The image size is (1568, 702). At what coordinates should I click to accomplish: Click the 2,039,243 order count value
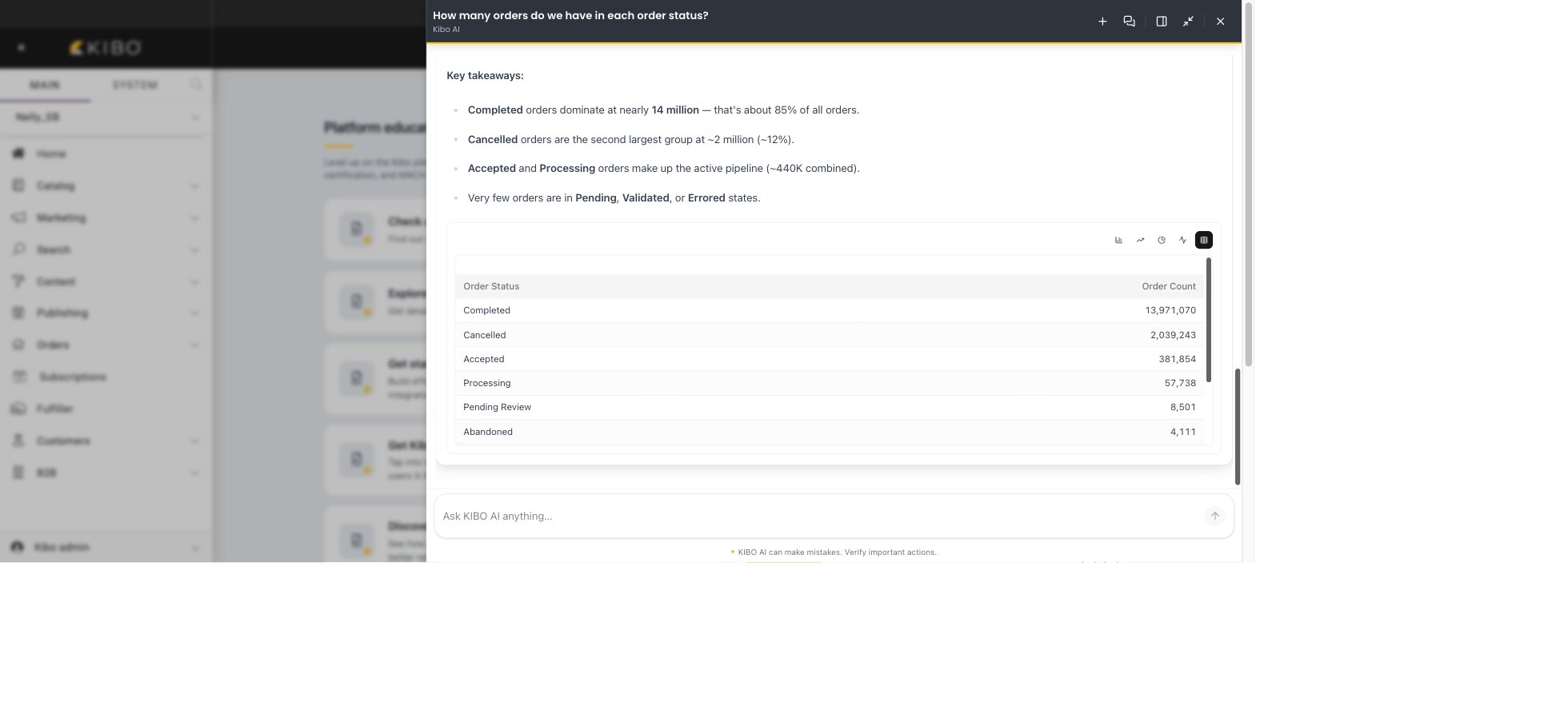[x=1173, y=335]
